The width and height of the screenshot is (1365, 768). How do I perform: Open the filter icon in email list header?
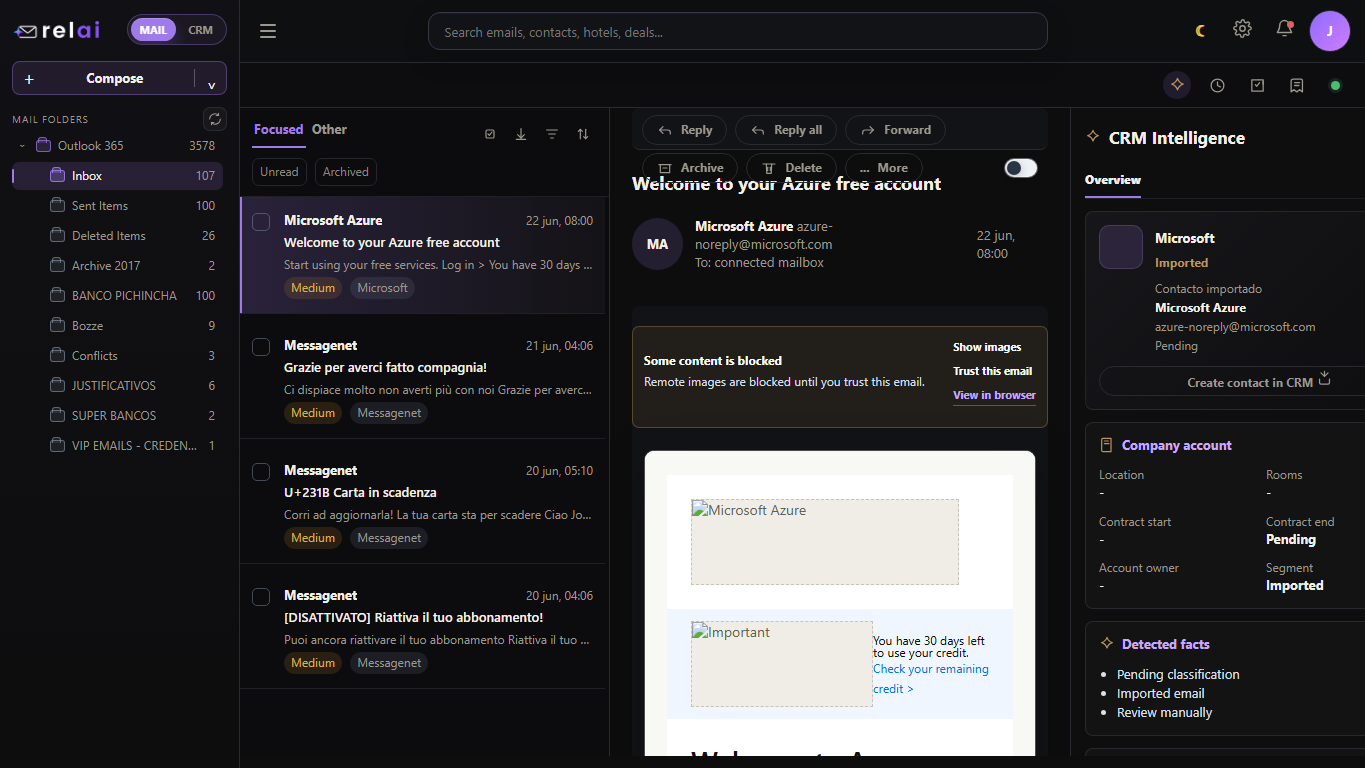click(552, 134)
